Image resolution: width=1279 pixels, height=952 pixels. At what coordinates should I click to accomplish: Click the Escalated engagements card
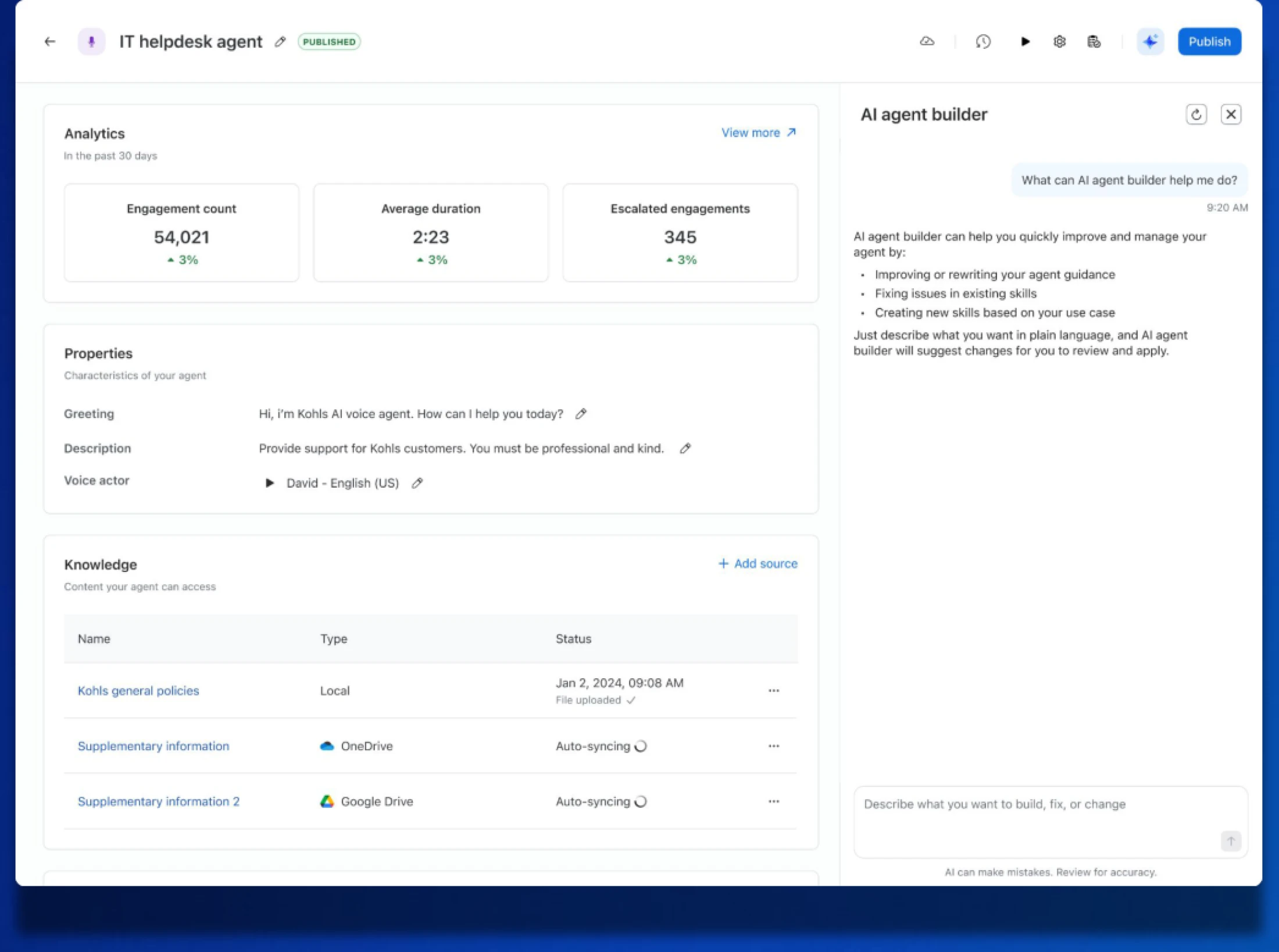(x=680, y=233)
